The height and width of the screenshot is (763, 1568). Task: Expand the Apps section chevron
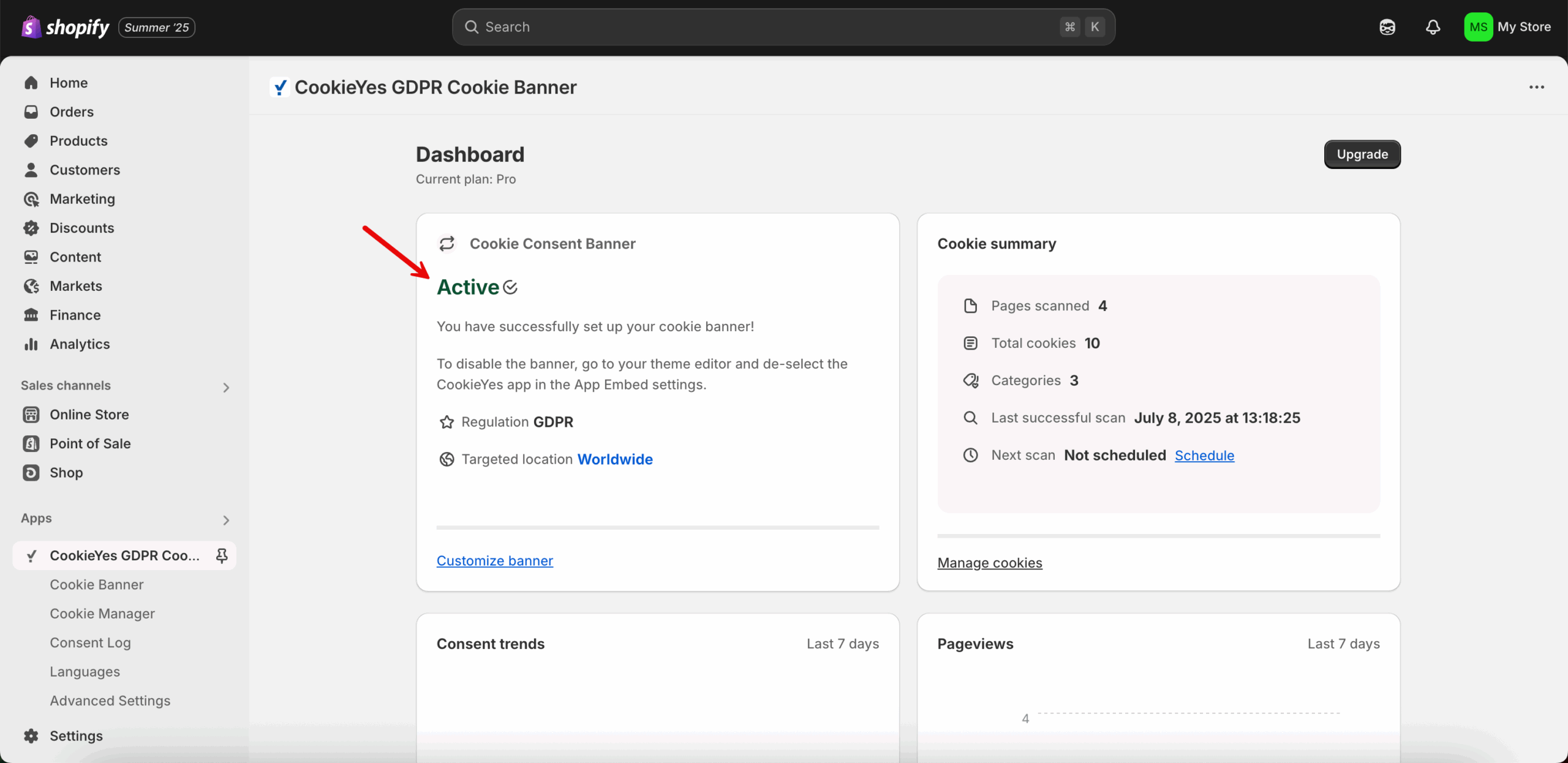[226, 521]
